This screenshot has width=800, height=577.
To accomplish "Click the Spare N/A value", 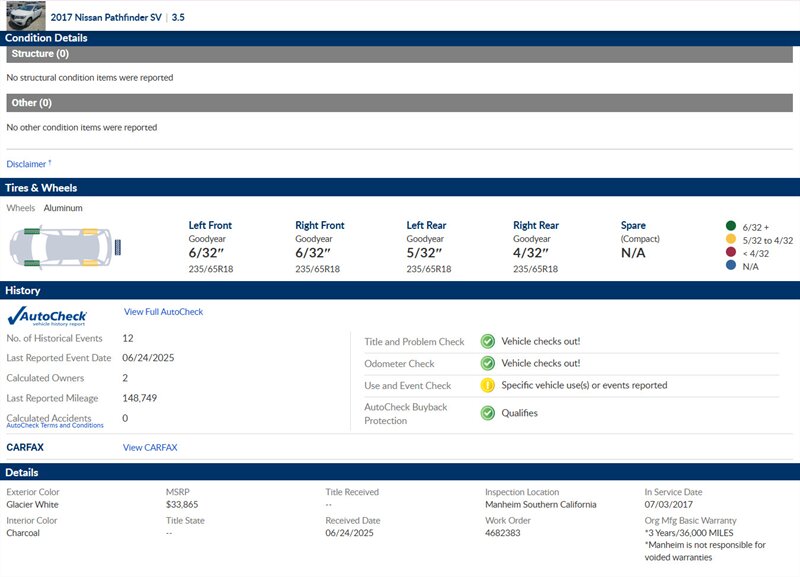I will tap(633, 253).
